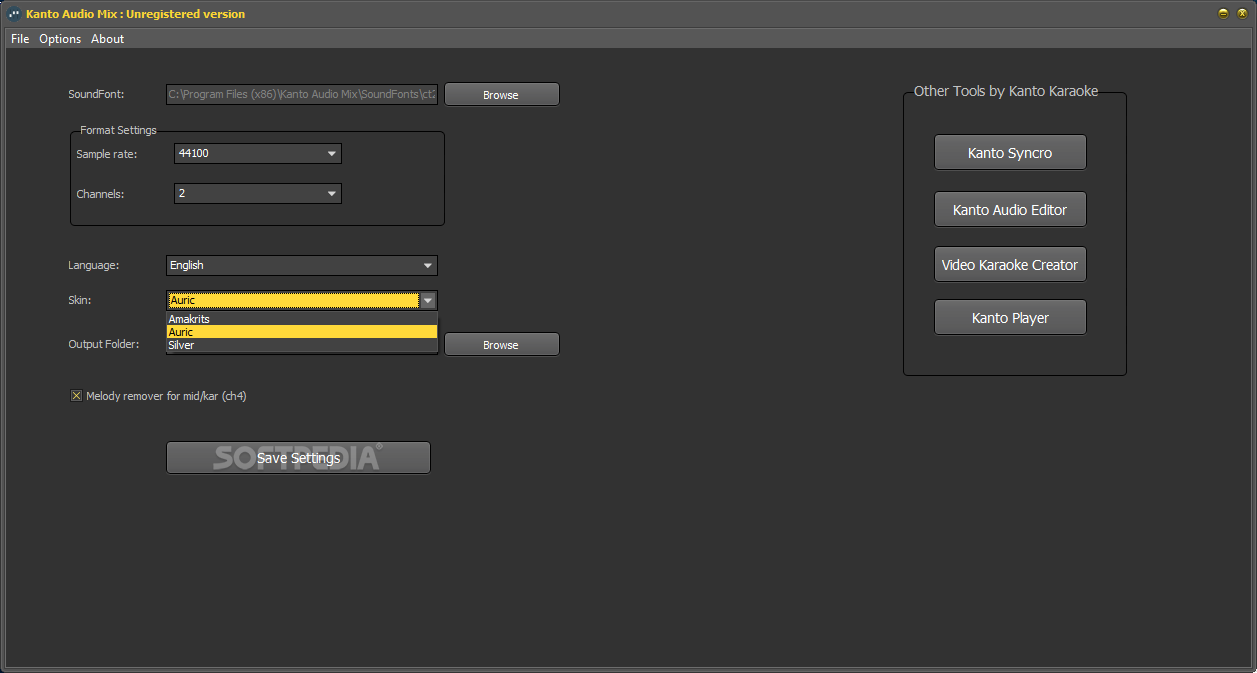Launch Kanto Audio Editor

pyautogui.click(x=1010, y=209)
